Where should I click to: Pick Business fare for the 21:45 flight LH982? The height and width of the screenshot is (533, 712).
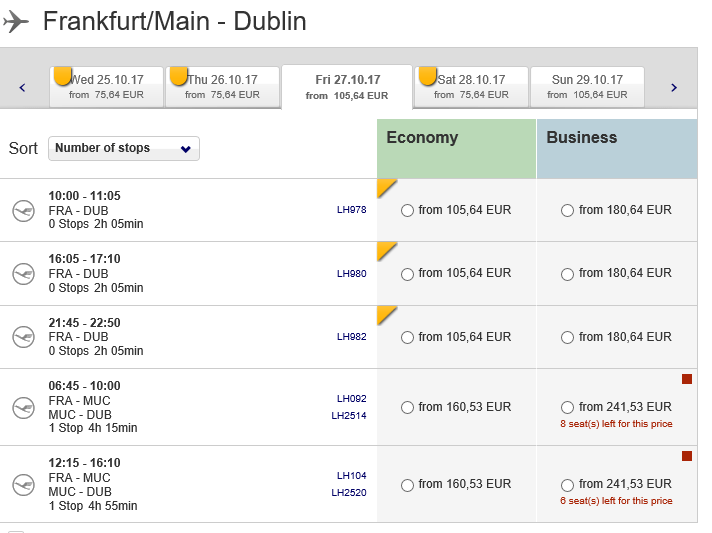tap(567, 337)
